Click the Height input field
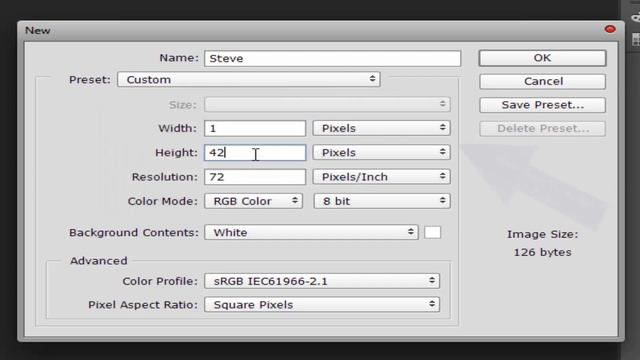Image resolution: width=640 pixels, height=360 pixels. tap(255, 152)
